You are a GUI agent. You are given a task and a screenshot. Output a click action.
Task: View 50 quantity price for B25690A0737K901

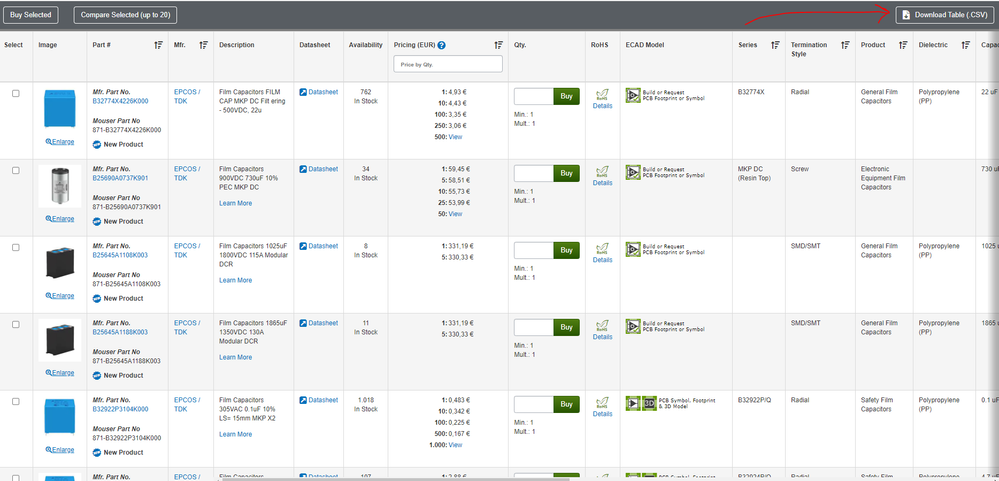[x=456, y=214]
